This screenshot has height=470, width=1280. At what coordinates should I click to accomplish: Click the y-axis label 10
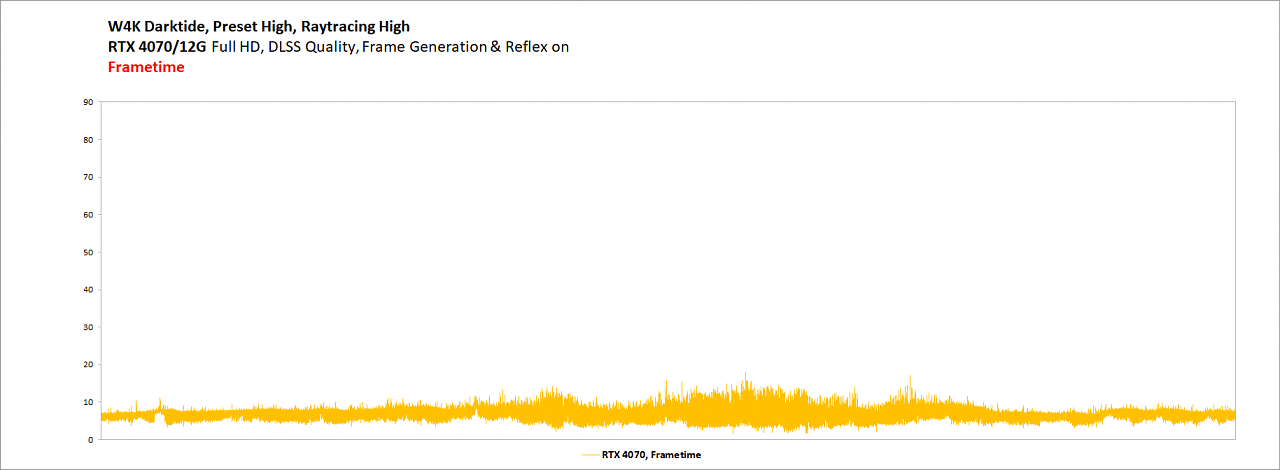pos(89,402)
